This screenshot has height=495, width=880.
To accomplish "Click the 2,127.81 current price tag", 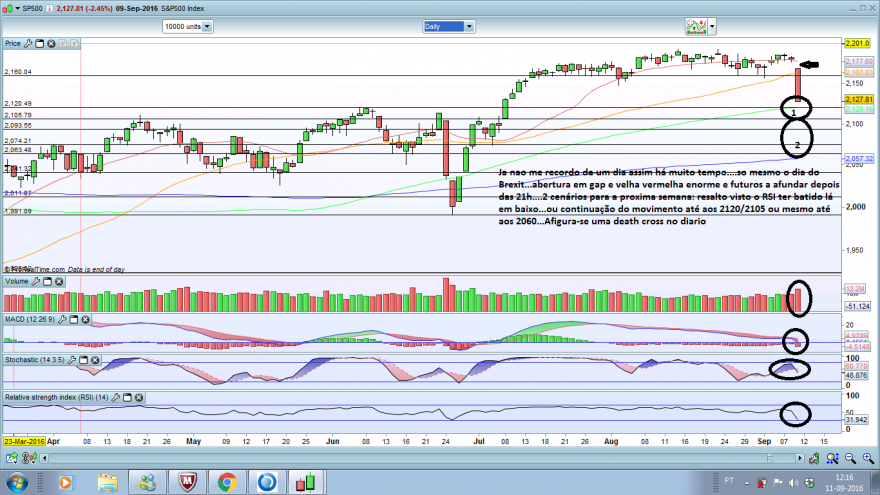I will [x=859, y=99].
